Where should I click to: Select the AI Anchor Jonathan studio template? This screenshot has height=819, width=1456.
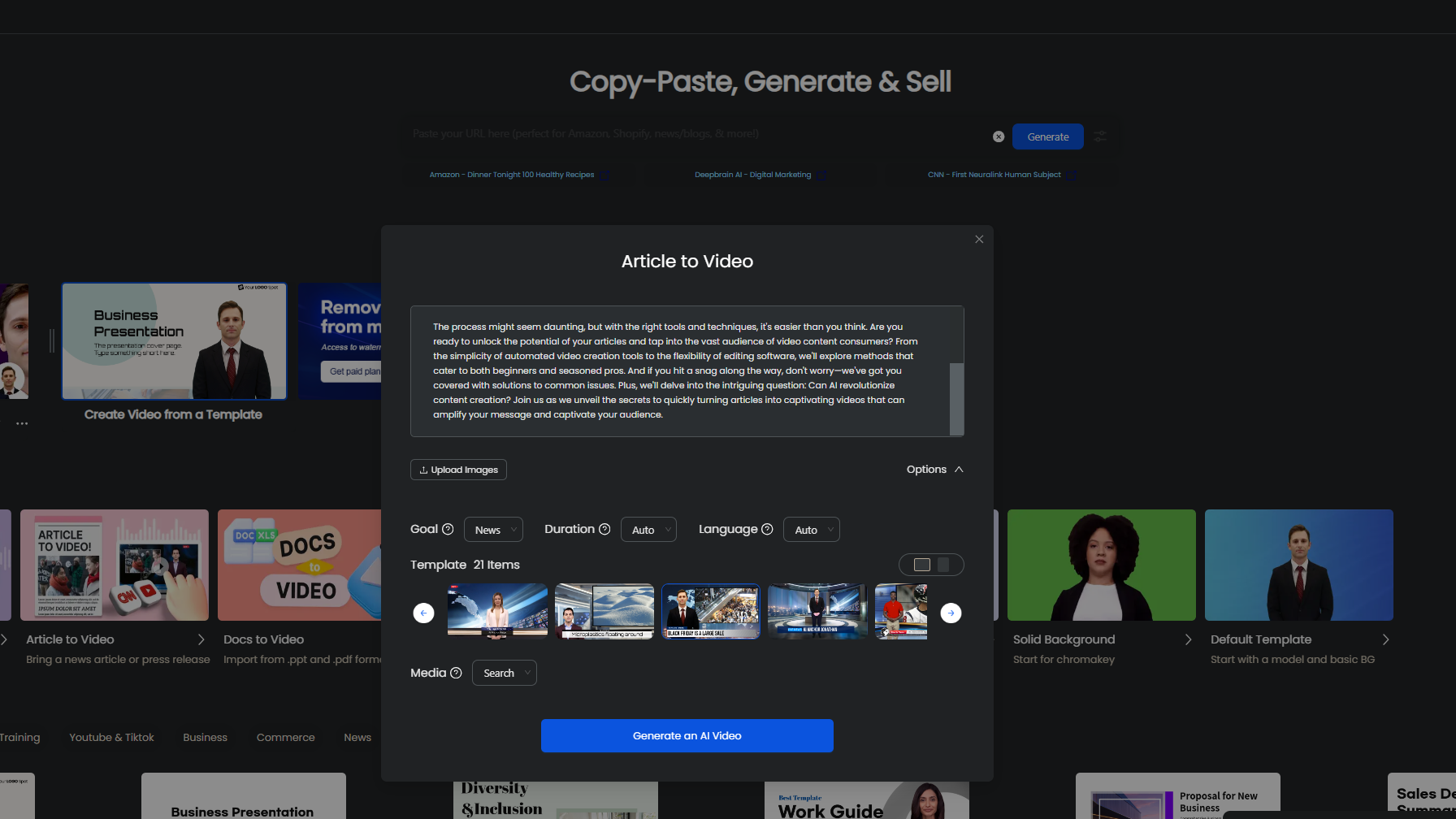pyautogui.click(x=817, y=611)
